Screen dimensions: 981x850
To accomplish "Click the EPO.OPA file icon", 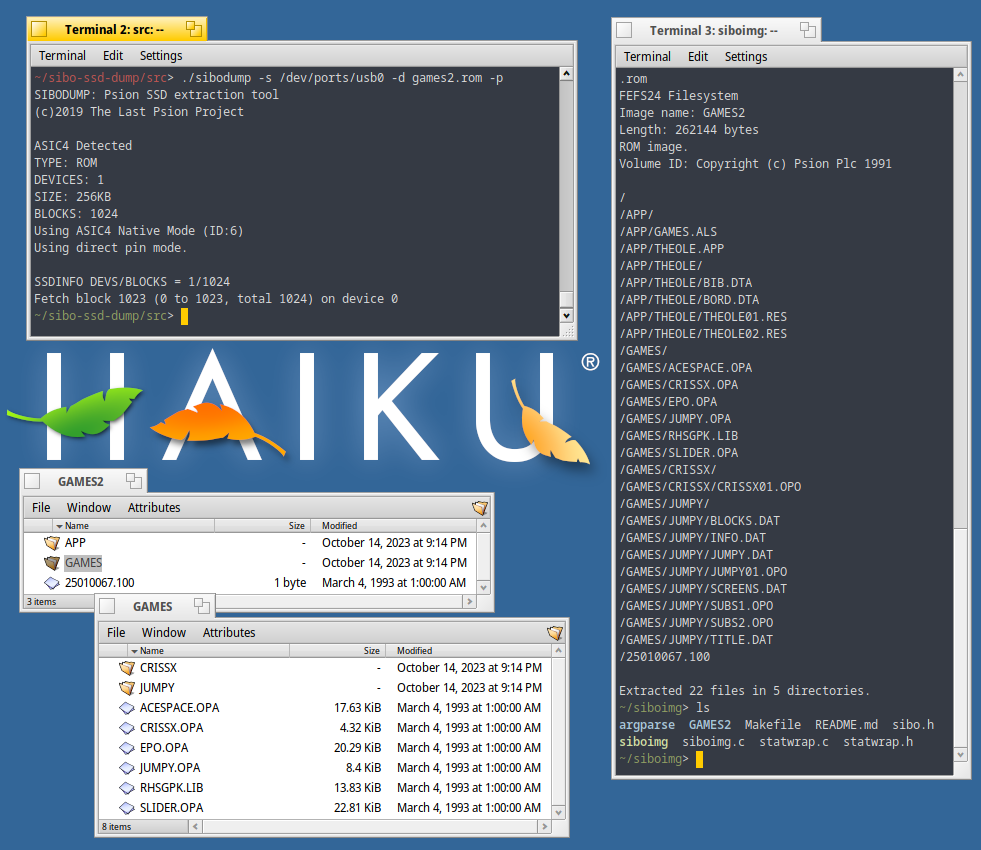I will click(x=127, y=748).
